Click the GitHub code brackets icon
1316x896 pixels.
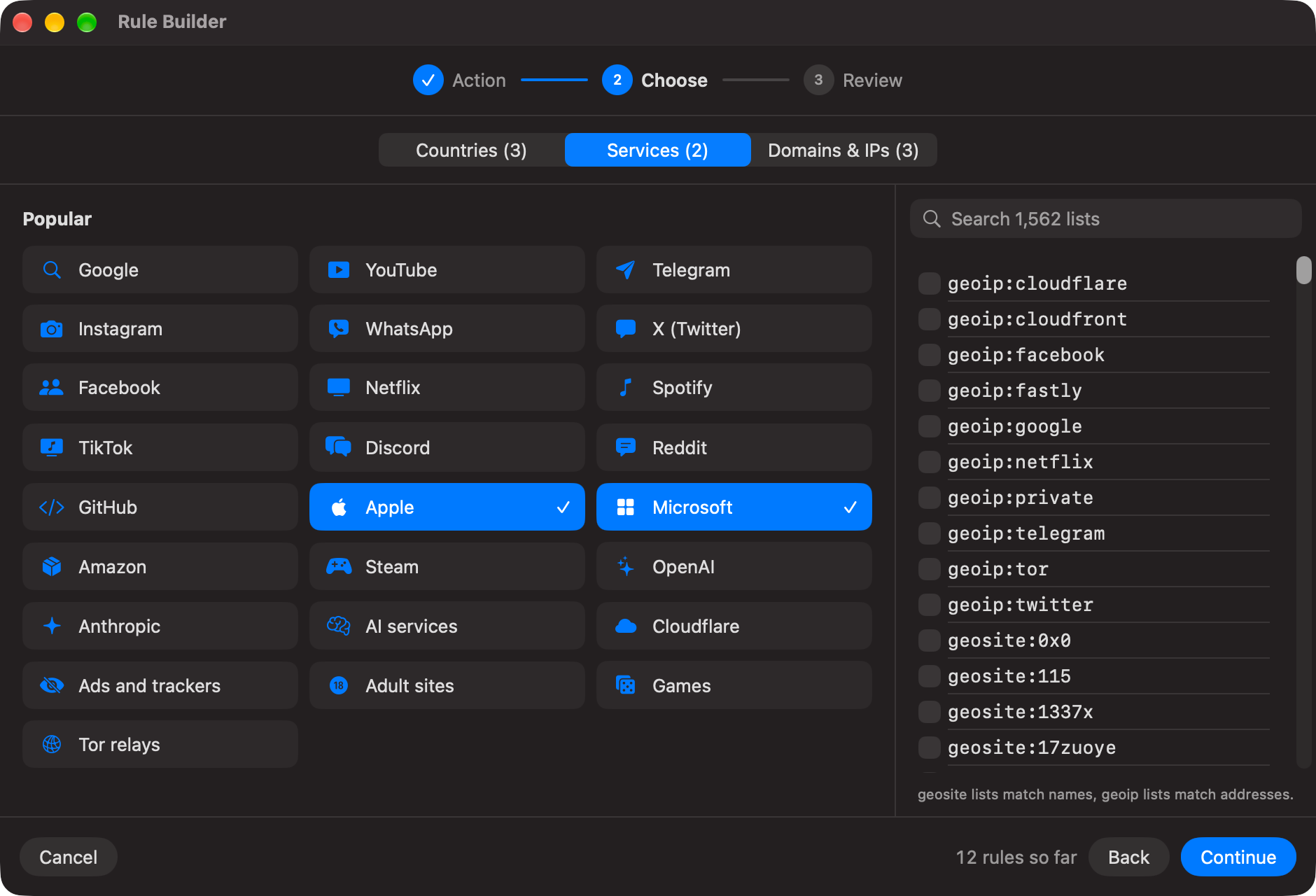52,507
